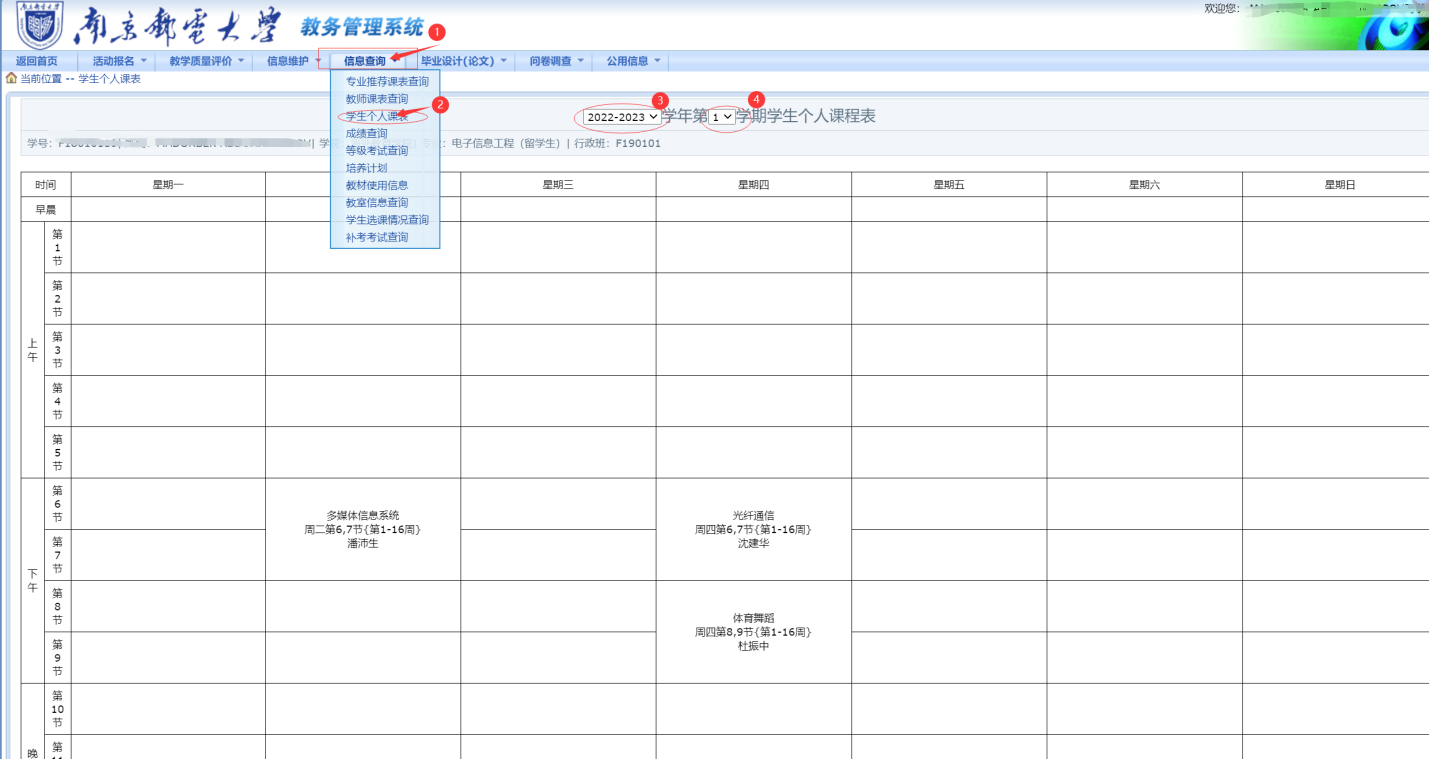Click the 第10节 period label

(57, 709)
